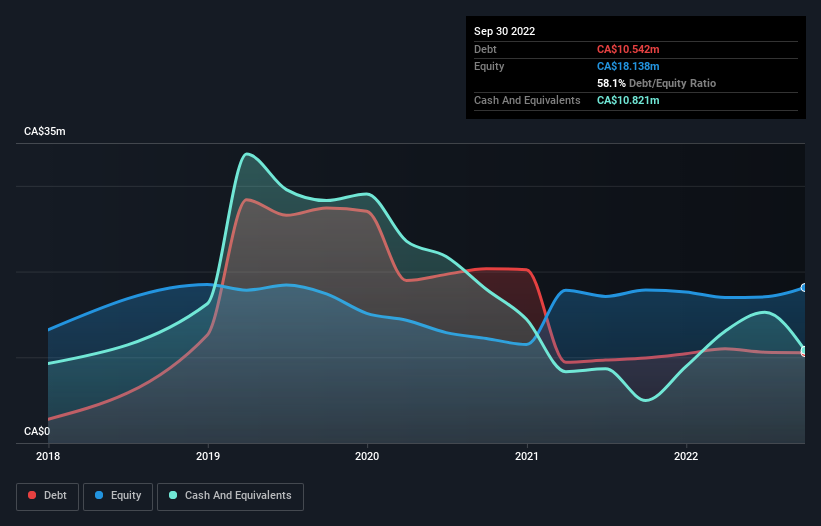Screen dimensions: 821x526
Task: Click the blue Equity endpoint marker
Action: pos(804,287)
